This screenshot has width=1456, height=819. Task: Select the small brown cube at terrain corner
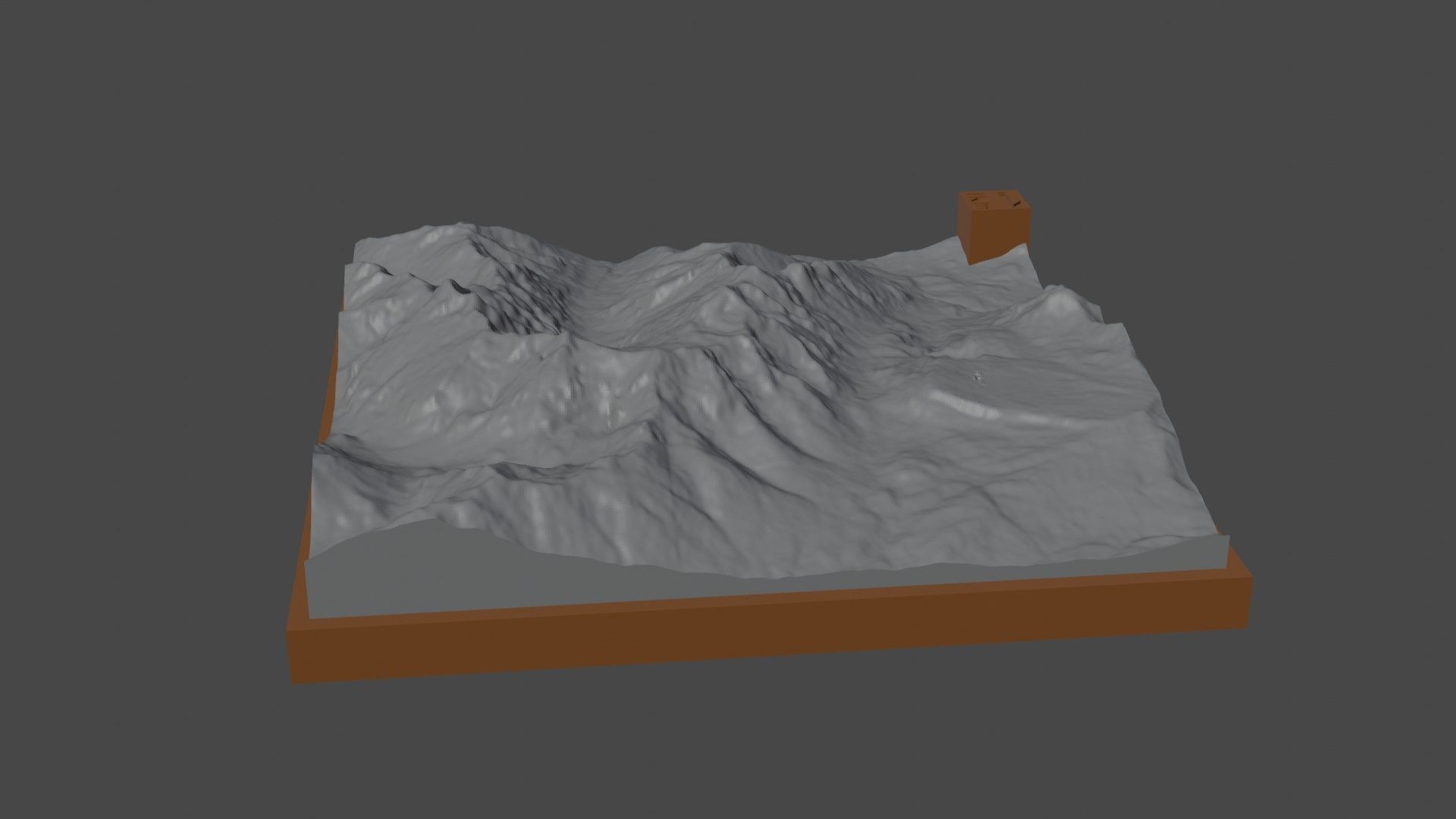(x=994, y=228)
